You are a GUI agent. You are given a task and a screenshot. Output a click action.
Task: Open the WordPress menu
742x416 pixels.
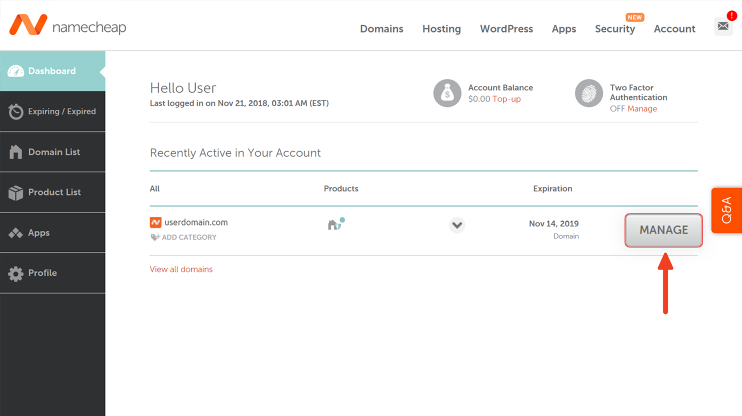[x=506, y=29]
